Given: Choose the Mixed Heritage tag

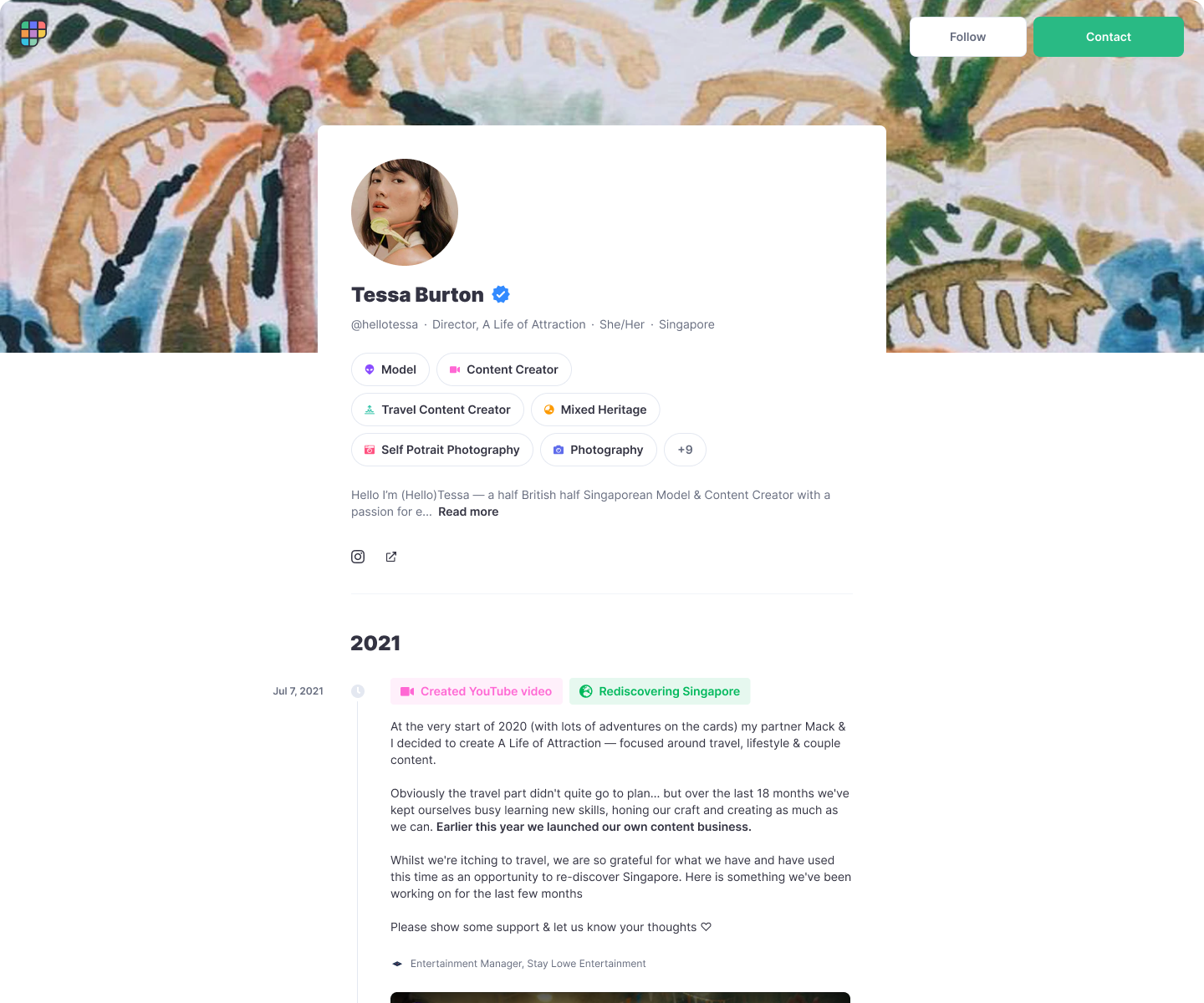Looking at the screenshot, I should [x=595, y=410].
